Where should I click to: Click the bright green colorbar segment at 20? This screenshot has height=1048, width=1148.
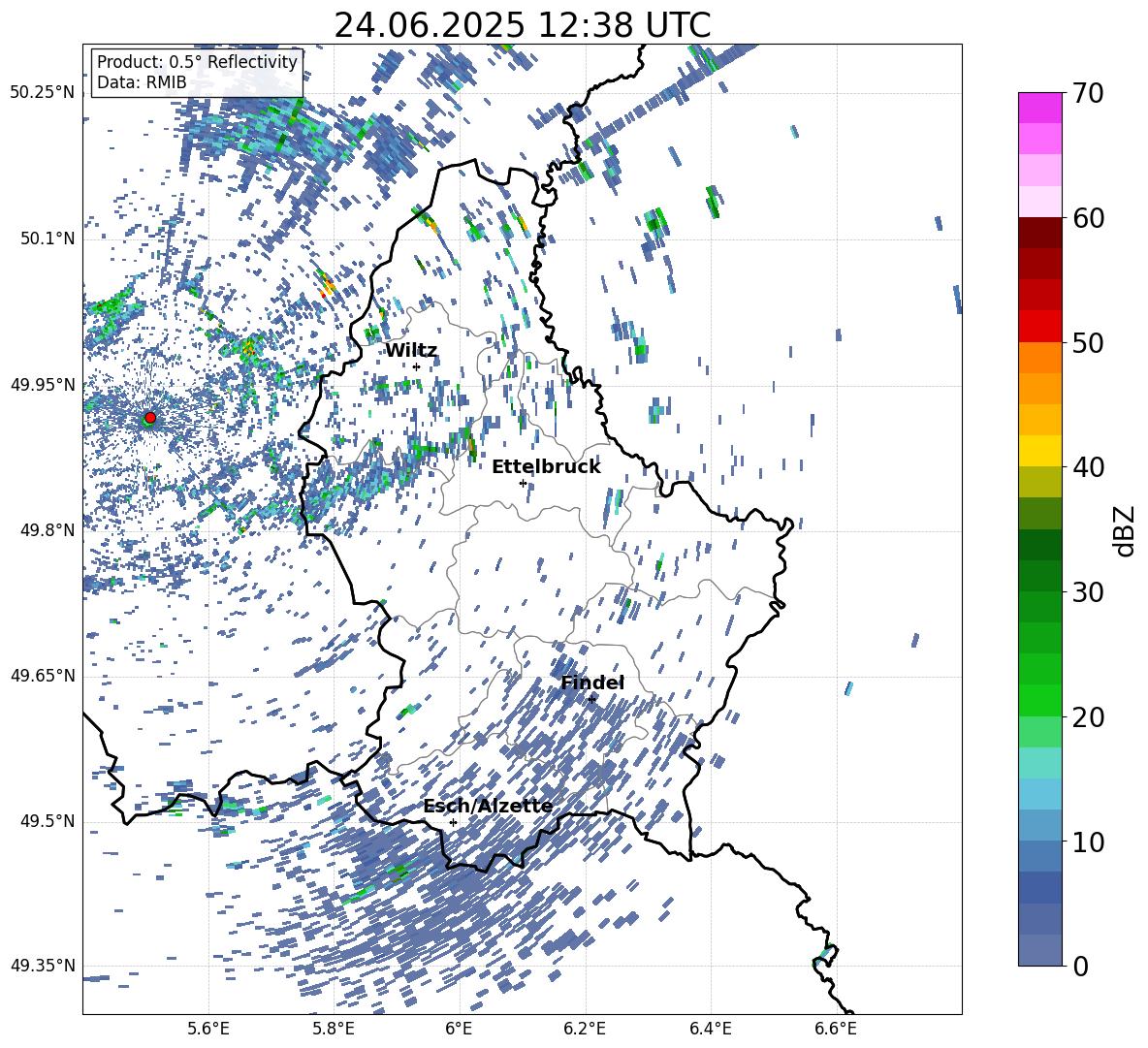pos(1039,700)
